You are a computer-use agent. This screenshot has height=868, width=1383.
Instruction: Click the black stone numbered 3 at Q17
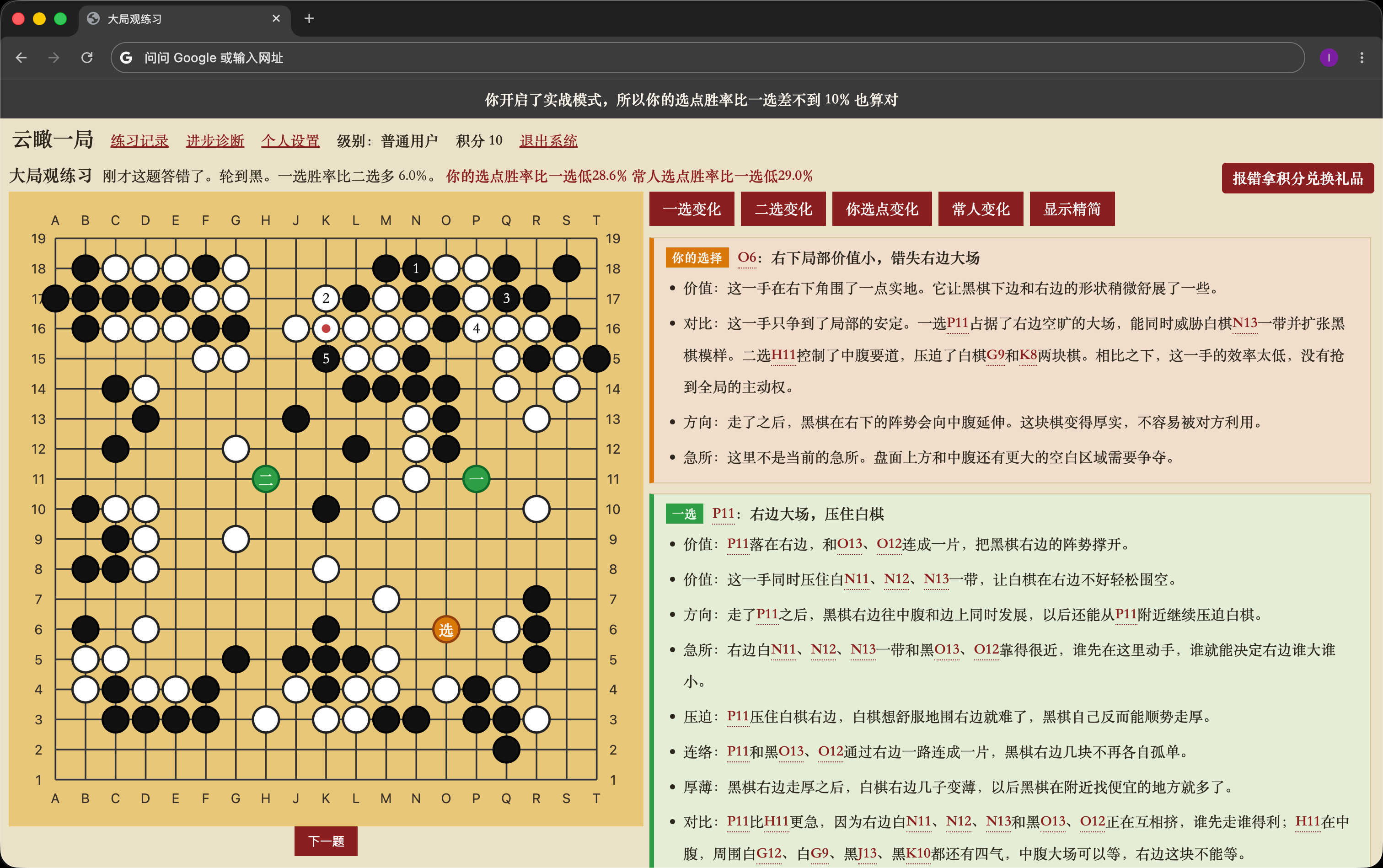(506, 298)
